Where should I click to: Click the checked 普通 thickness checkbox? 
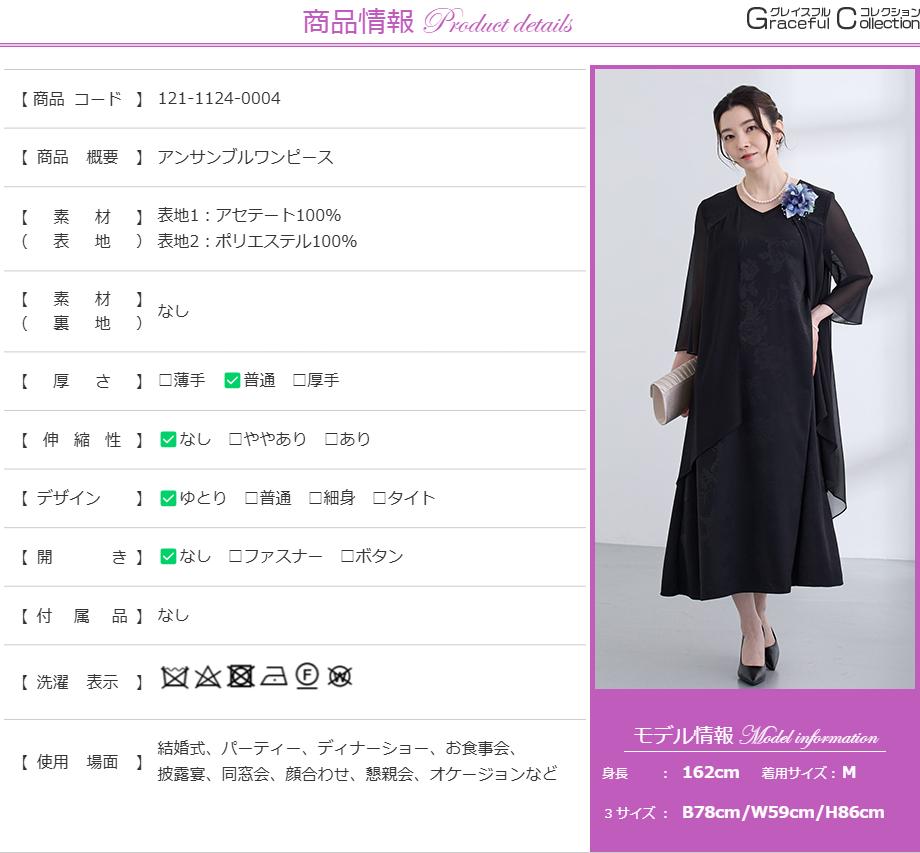point(232,380)
